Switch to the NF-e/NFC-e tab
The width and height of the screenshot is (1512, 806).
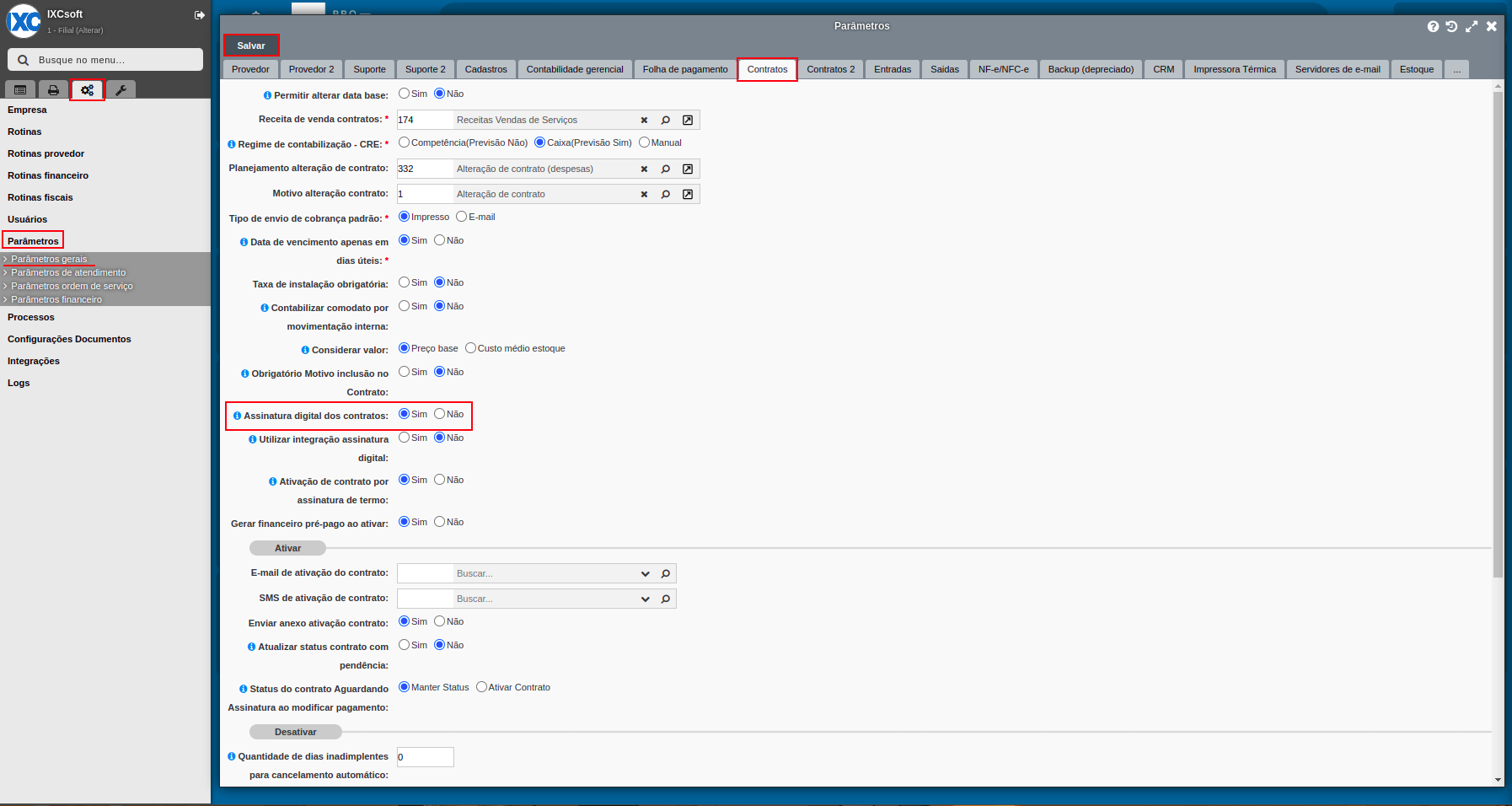pos(1003,69)
